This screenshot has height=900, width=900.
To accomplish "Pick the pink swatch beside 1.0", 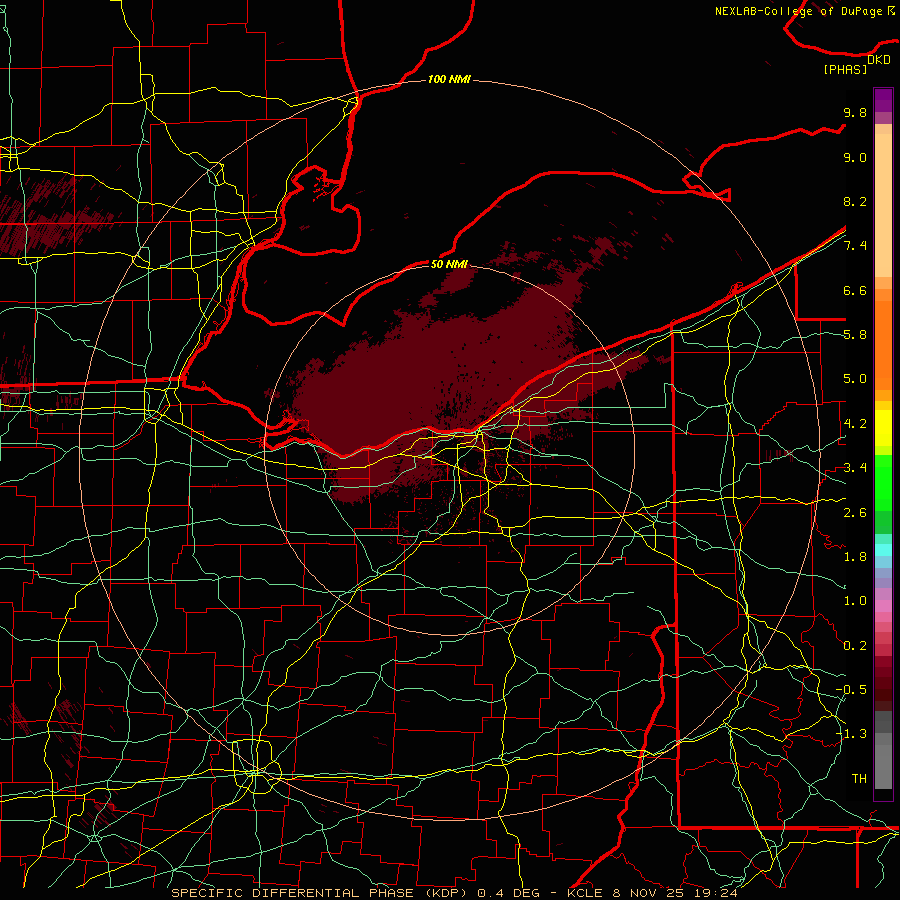I will (883, 606).
